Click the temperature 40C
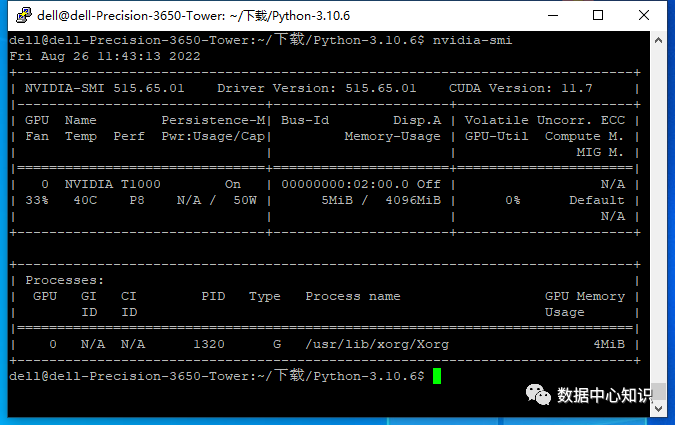The image size is (675, 425). [85, 200]
